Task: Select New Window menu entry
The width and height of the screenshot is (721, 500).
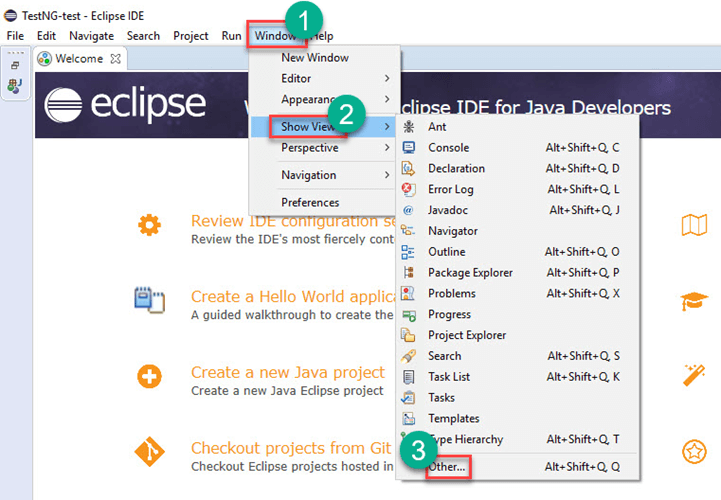Action: (x=315, y=58)
